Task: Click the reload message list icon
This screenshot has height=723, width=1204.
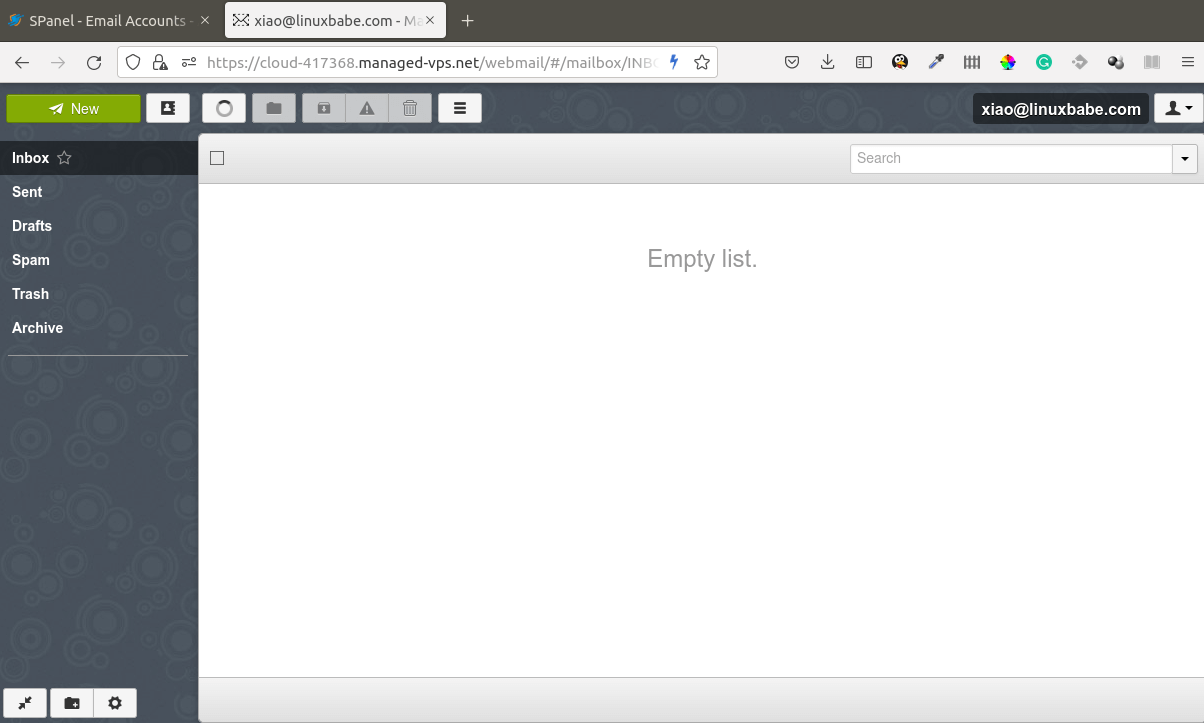Action: (224, 108)
